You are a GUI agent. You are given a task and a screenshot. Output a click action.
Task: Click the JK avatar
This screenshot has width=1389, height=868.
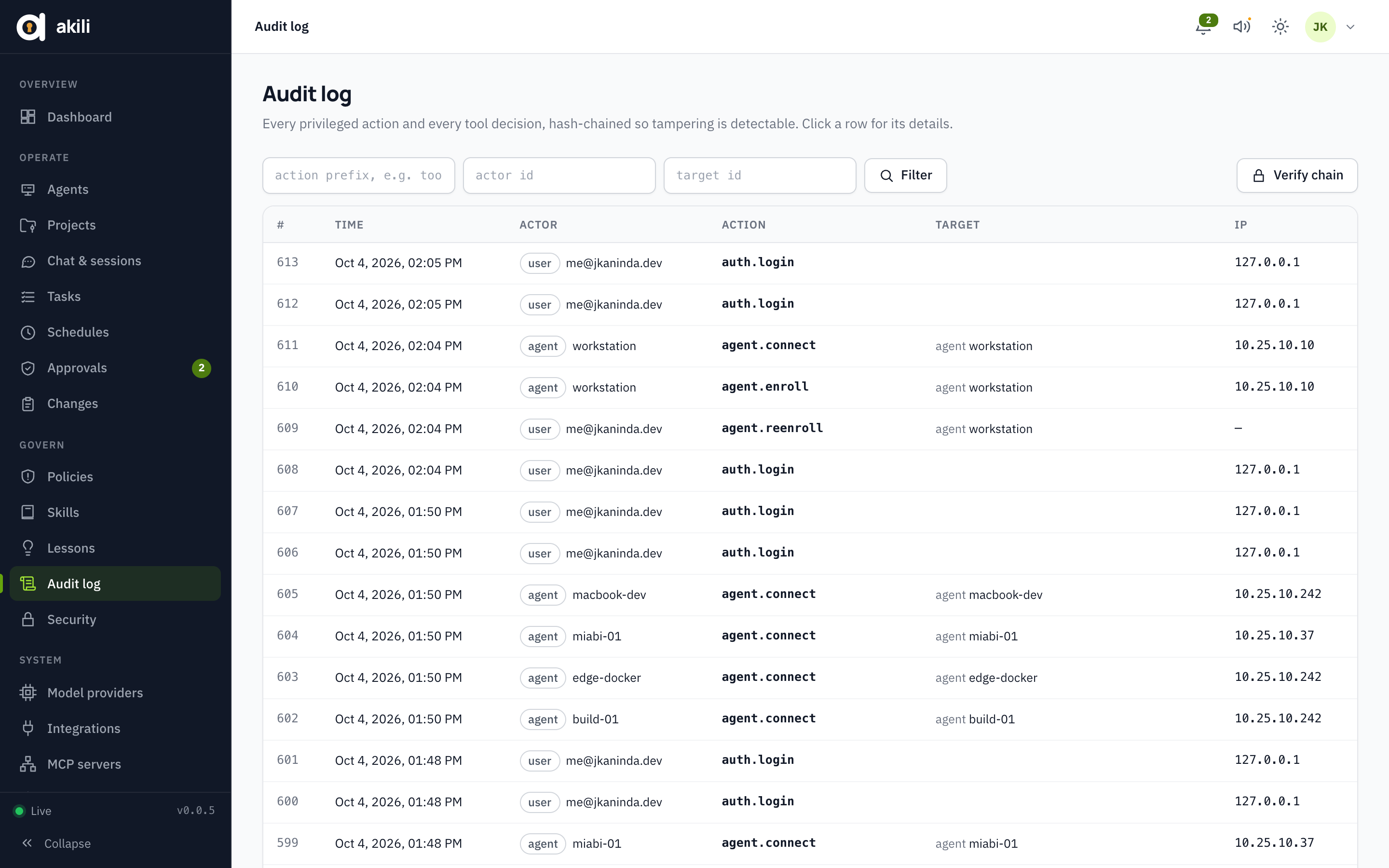(1320, 27)
